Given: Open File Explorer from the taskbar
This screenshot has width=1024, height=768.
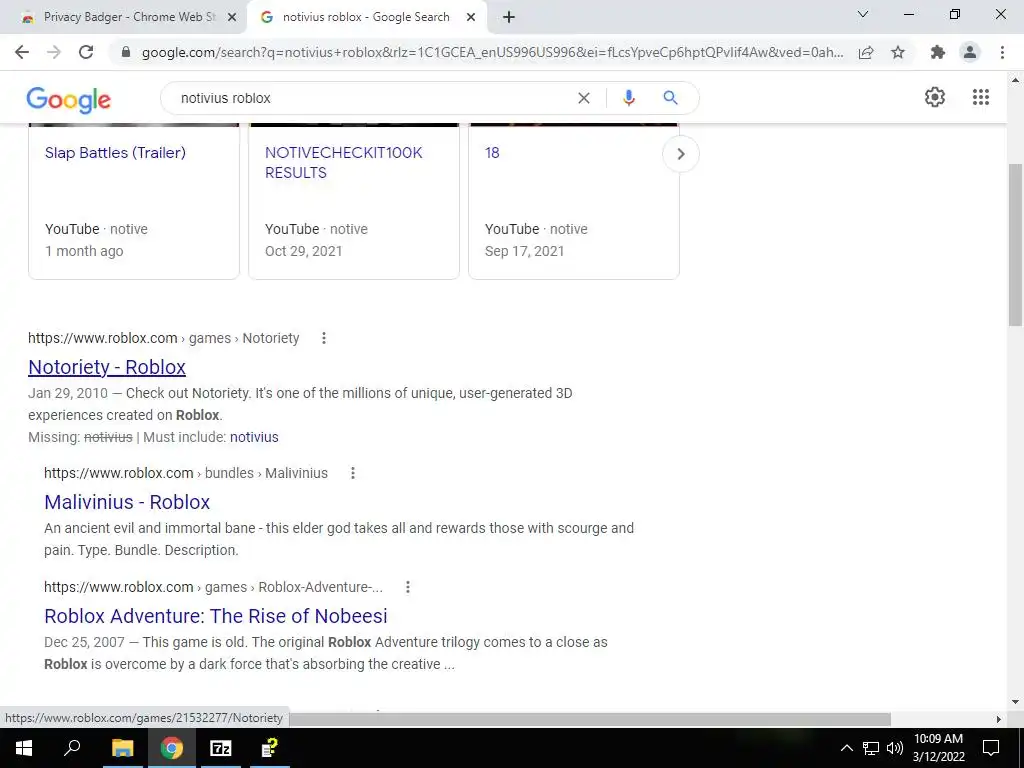Looking at the screenshot, I should click(122, 748).
